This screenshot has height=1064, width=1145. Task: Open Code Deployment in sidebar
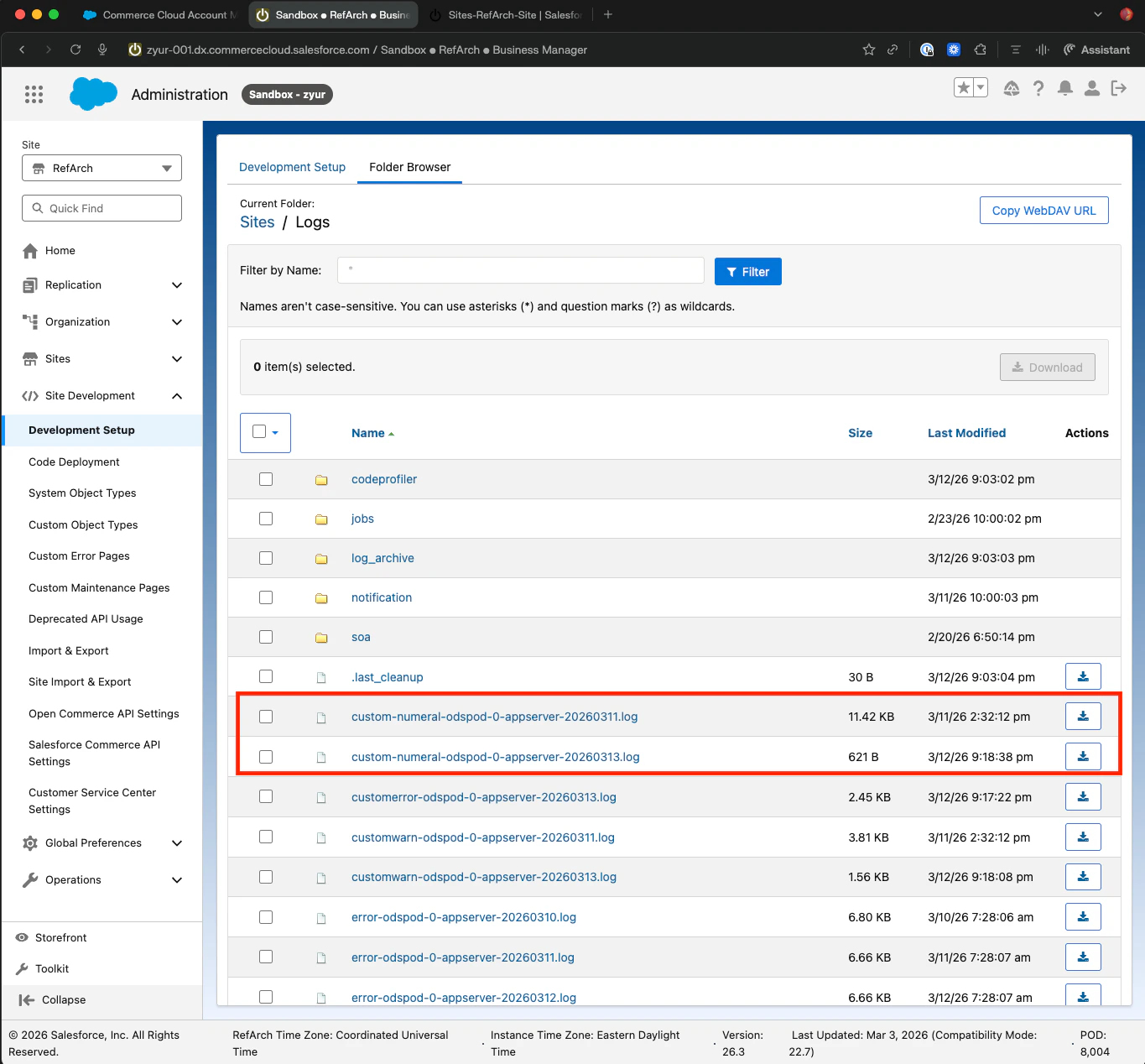[x=74, y=462]
